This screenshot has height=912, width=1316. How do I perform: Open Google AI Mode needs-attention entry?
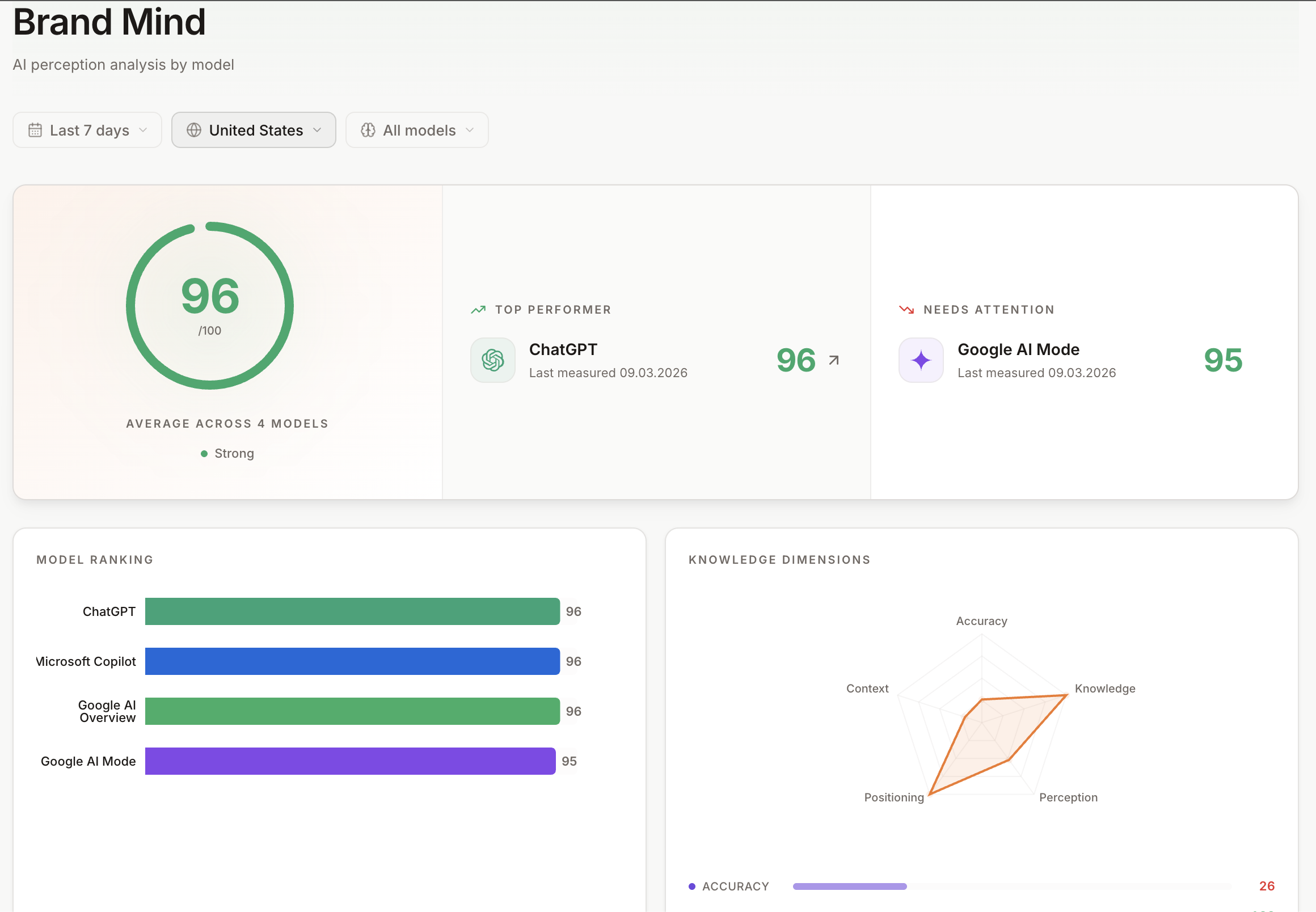1018,349
